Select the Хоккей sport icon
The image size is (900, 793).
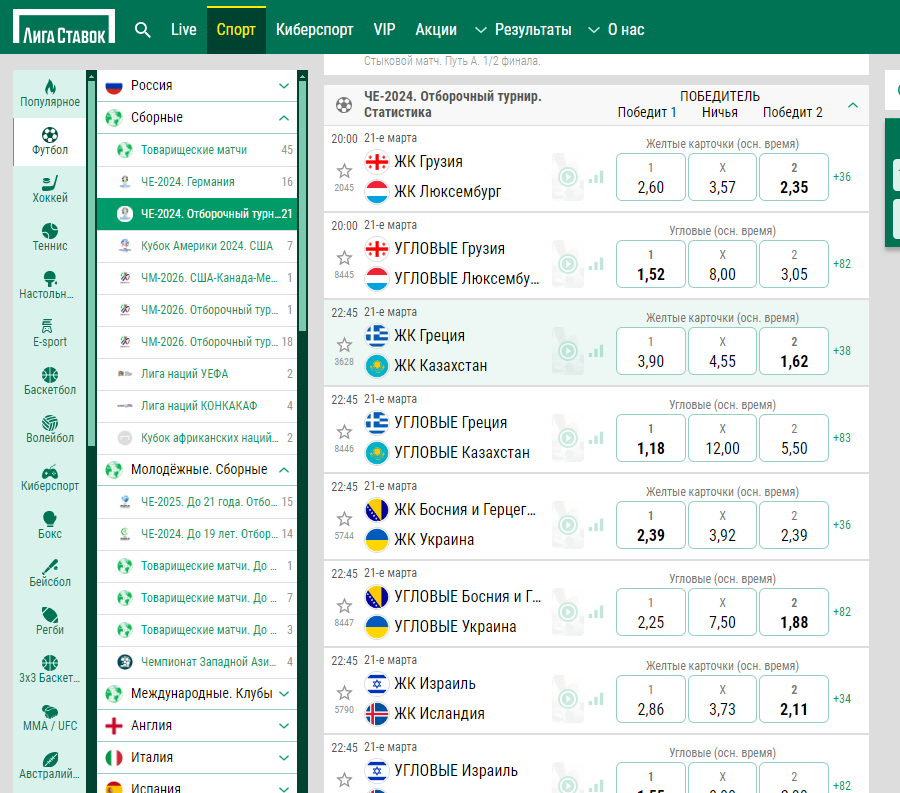(50, 183)
